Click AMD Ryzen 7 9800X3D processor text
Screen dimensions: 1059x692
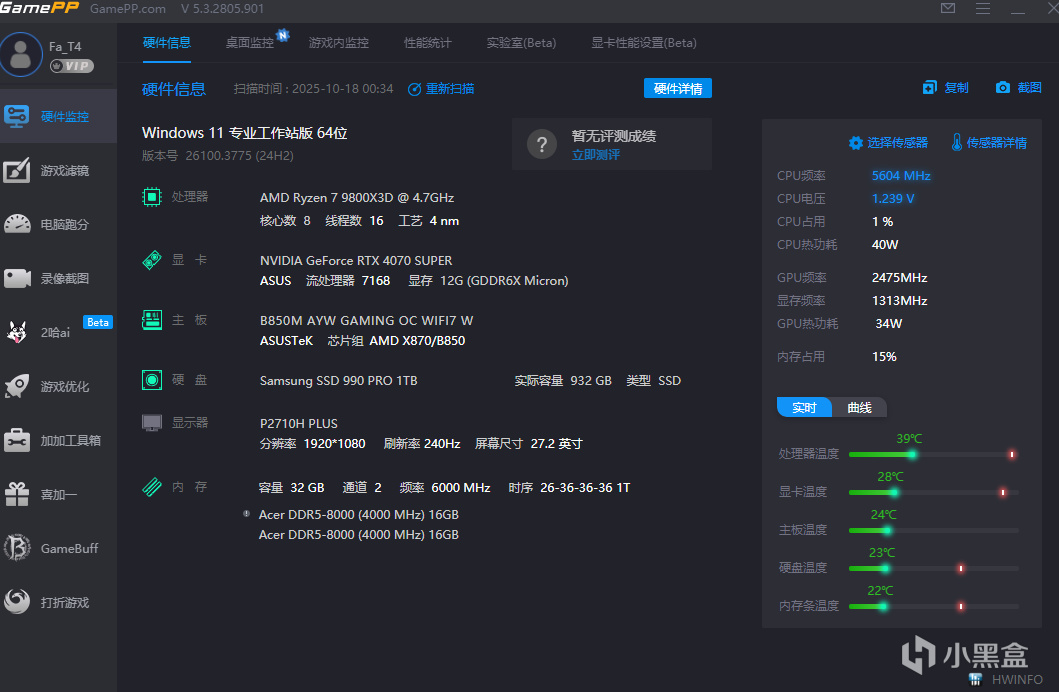click(x=357, y=198)
